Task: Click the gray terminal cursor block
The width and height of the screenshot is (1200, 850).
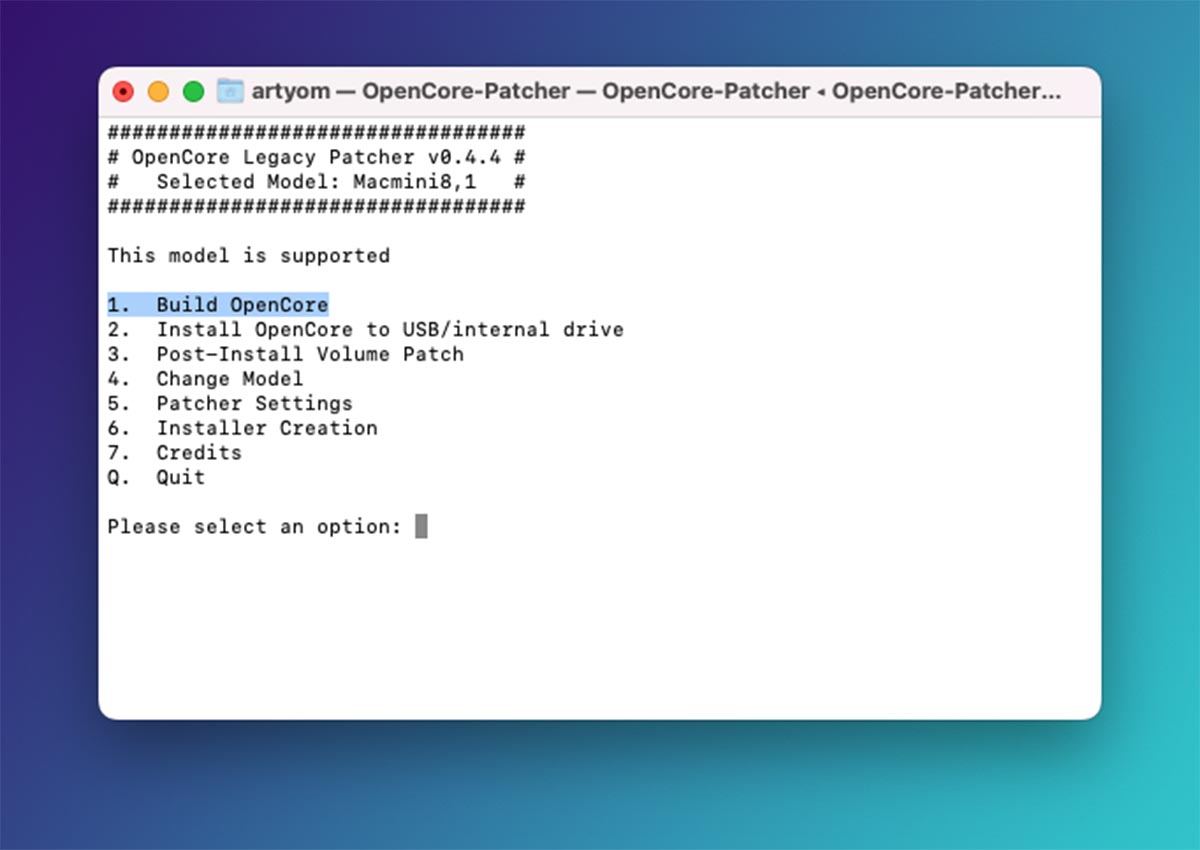Action: 421,526
